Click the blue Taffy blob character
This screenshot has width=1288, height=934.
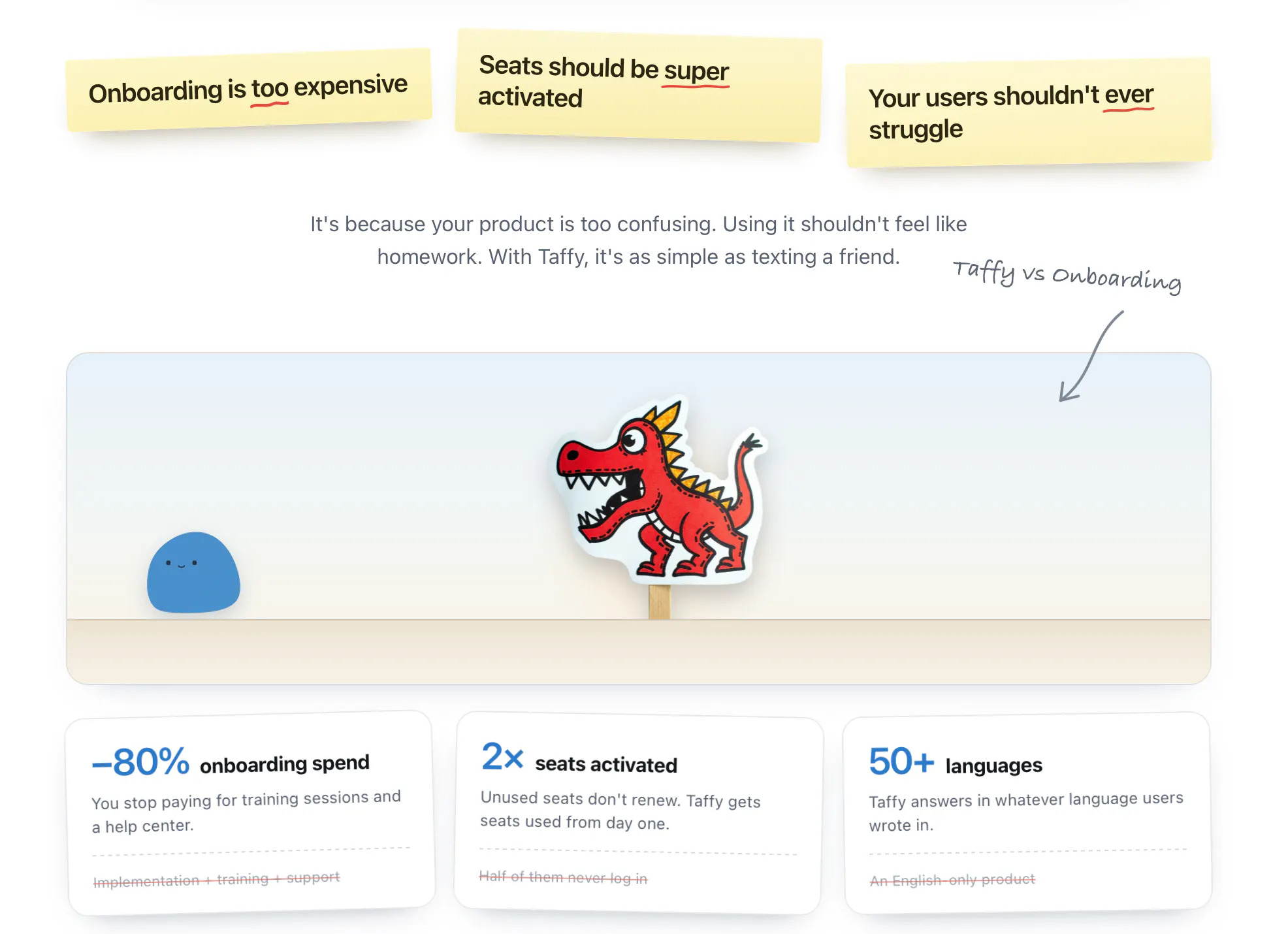pyautogui.click(x=193, y=572)
